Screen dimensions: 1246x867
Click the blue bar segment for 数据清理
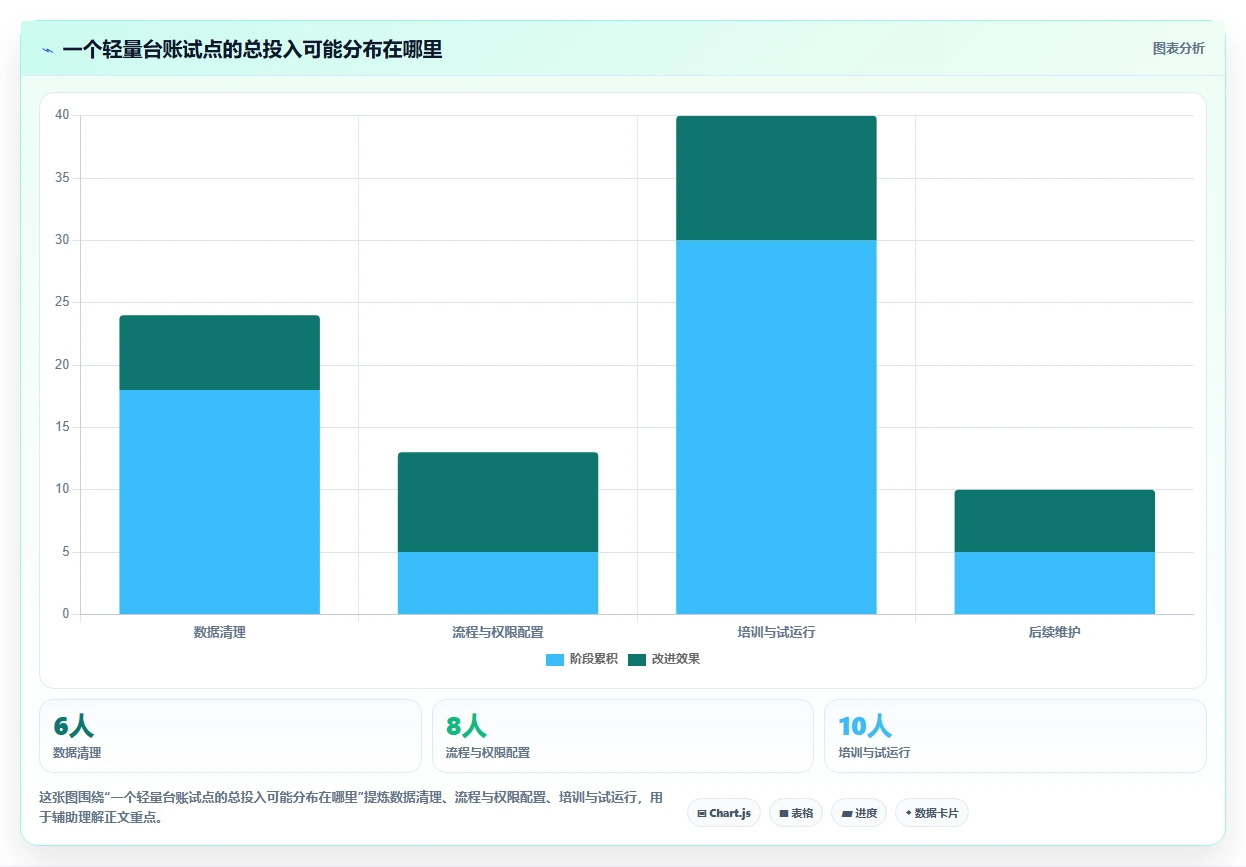(220, 502)
